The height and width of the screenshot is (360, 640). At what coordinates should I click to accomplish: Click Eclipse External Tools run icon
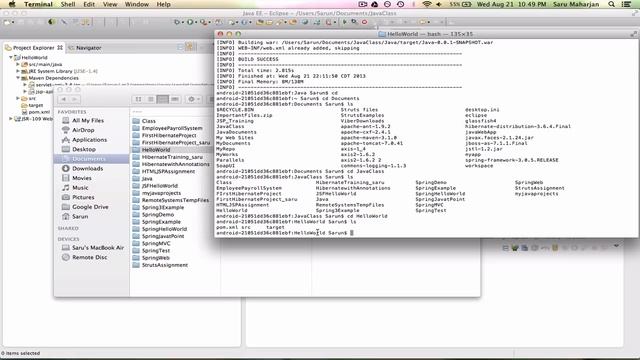pos(203,22)
